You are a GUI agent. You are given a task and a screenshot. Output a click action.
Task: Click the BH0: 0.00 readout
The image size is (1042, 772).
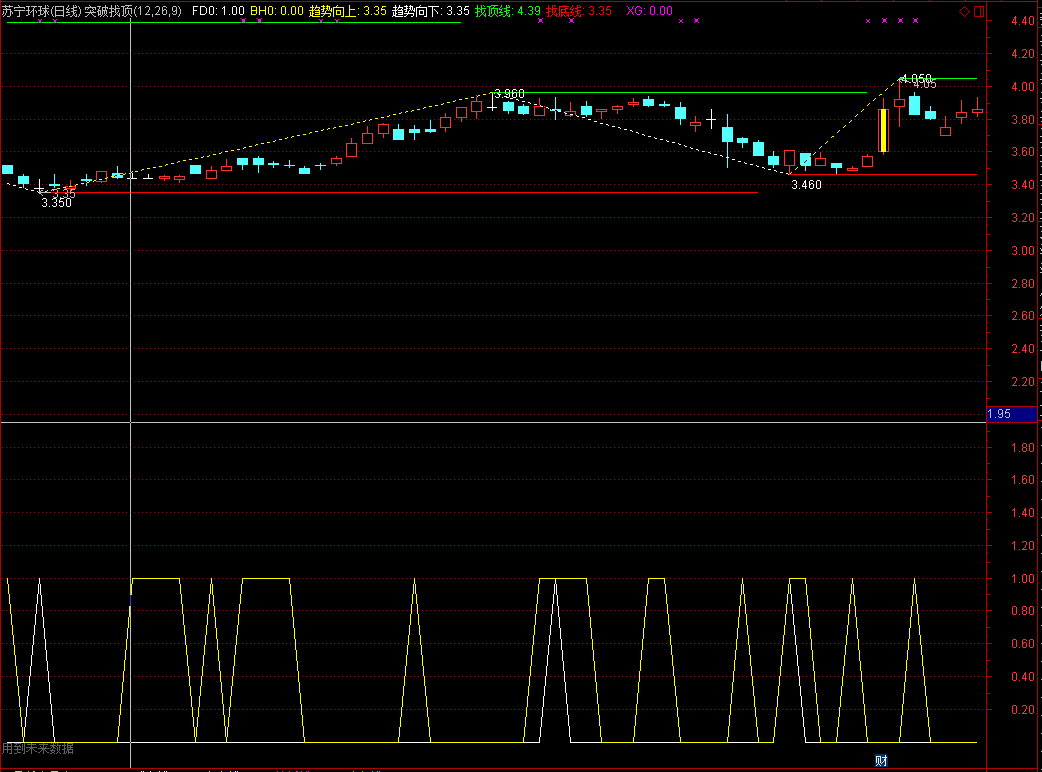pos(276,11)
